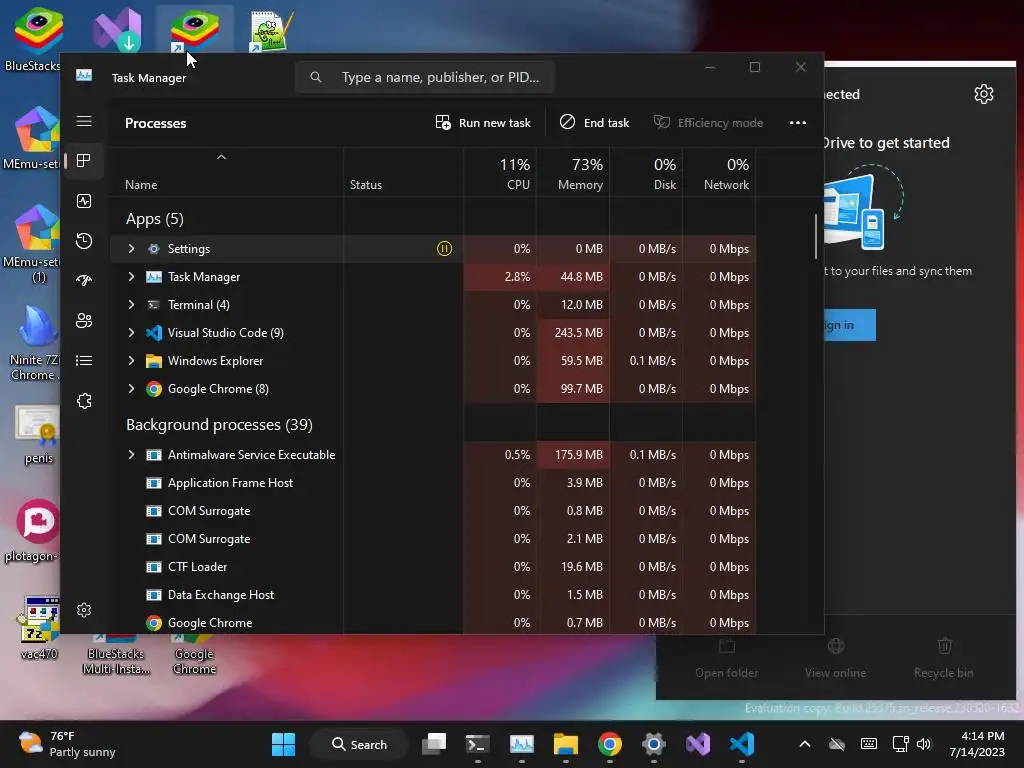Click touch keyboard icon in system tray
Image resolution: width=1024 pixels, height=768 pixels.
[869, 744]
